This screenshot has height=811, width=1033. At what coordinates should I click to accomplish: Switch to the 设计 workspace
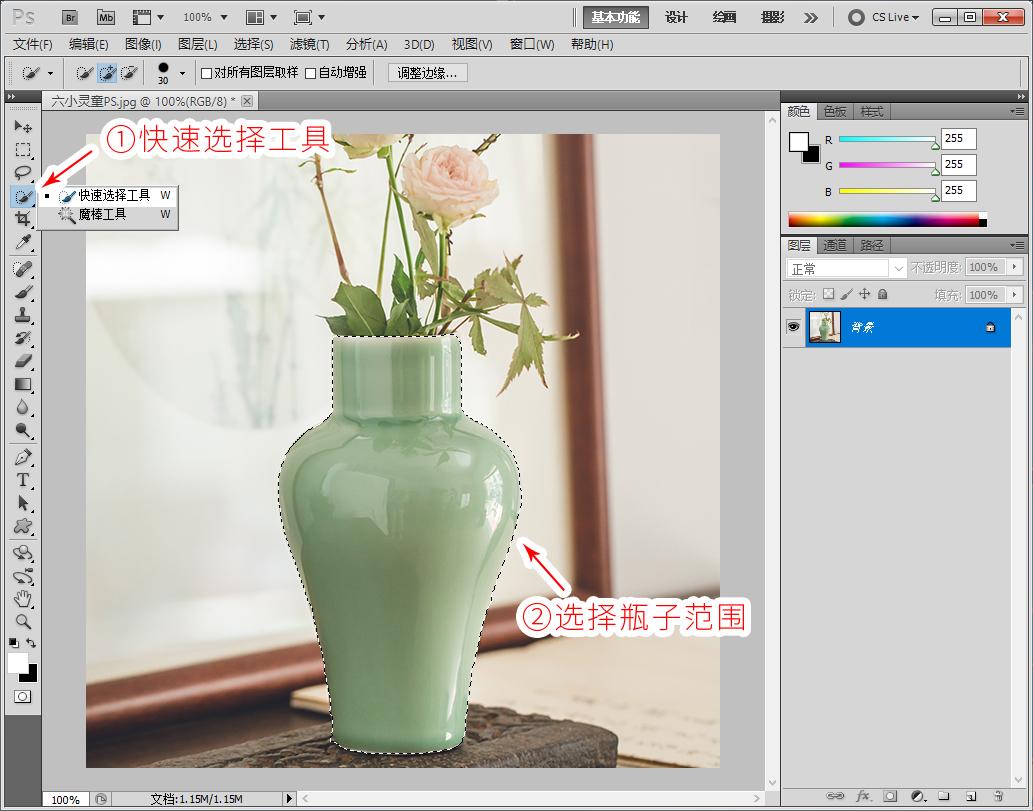(677, 18)
